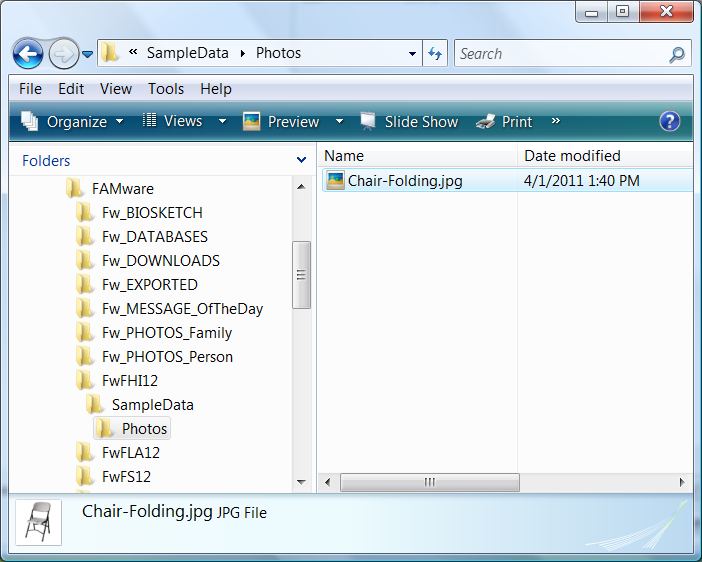Minimize the Explorer window
Viewport: 702px width, 562px height.
coord(591,12)
